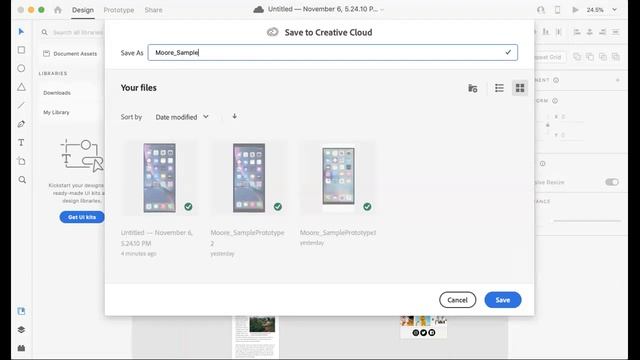The width and height of the screenshot is (640, 360).
Task: Switch to the Share tab
Action: coord(153,10)
